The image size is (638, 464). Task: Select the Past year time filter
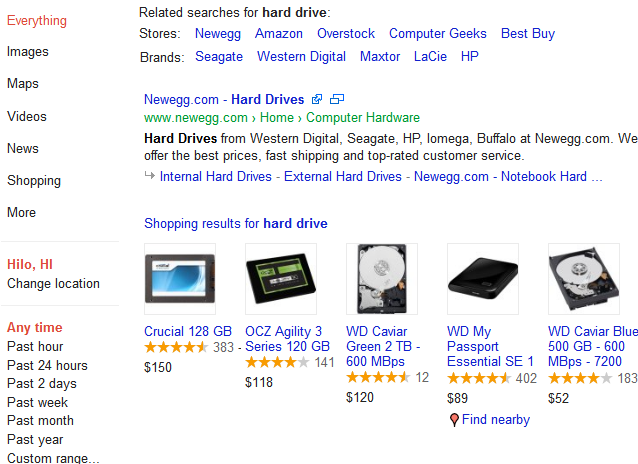[x=37, y=439]
